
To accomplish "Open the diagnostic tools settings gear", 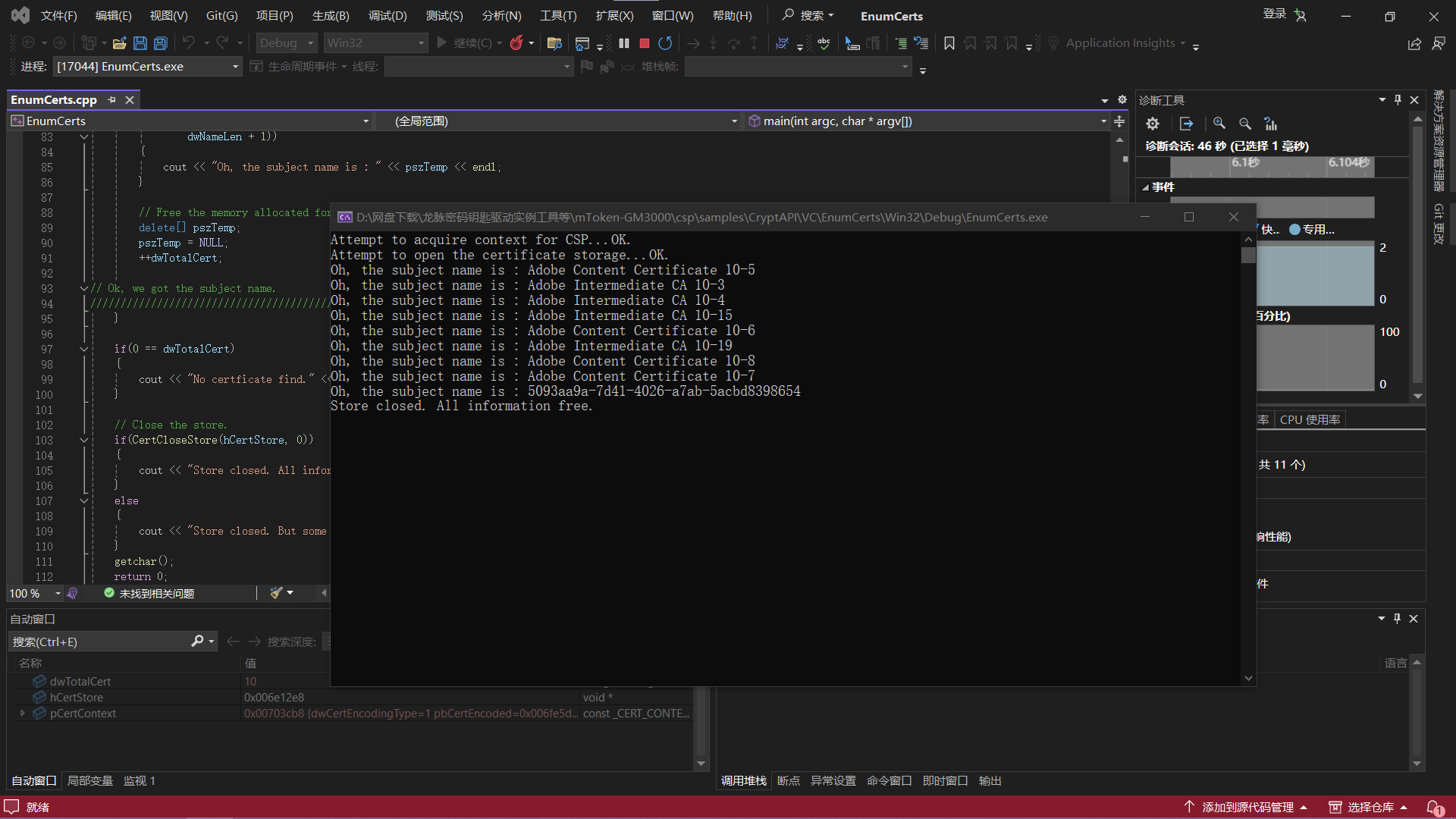I will tap(1153, 124).
